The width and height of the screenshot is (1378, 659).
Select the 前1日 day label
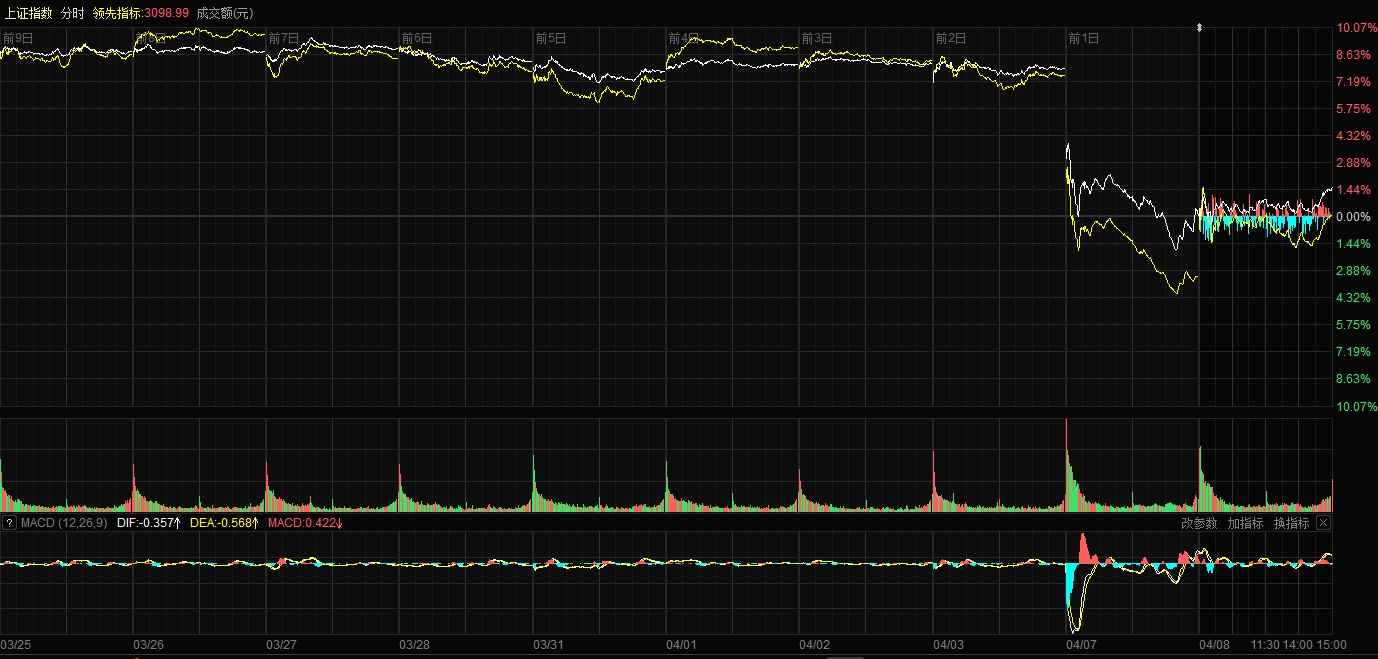point(1084,38)
